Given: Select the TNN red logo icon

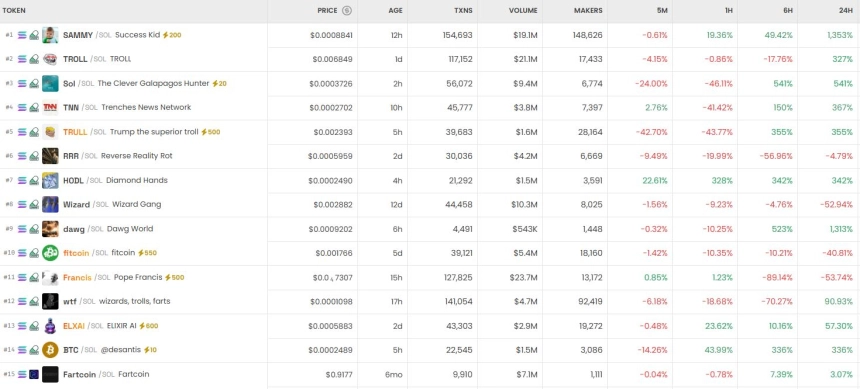Looking at the screenshot, I should pyautogui.click(x=50, y=108).
